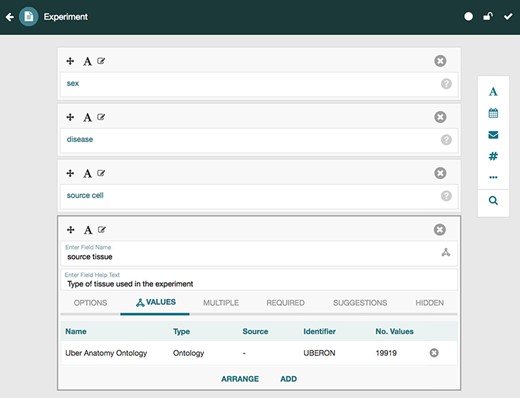This screenshot has height=398, width=520.
Task: Click the text type icon on source tissue field
Action: (88, 230)
